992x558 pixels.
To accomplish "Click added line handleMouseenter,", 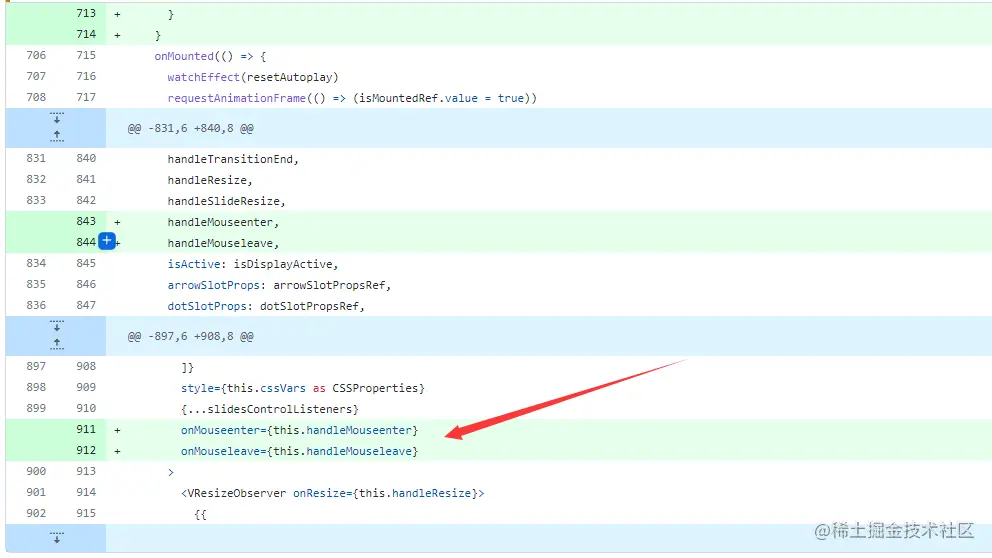I will [223, 222].
